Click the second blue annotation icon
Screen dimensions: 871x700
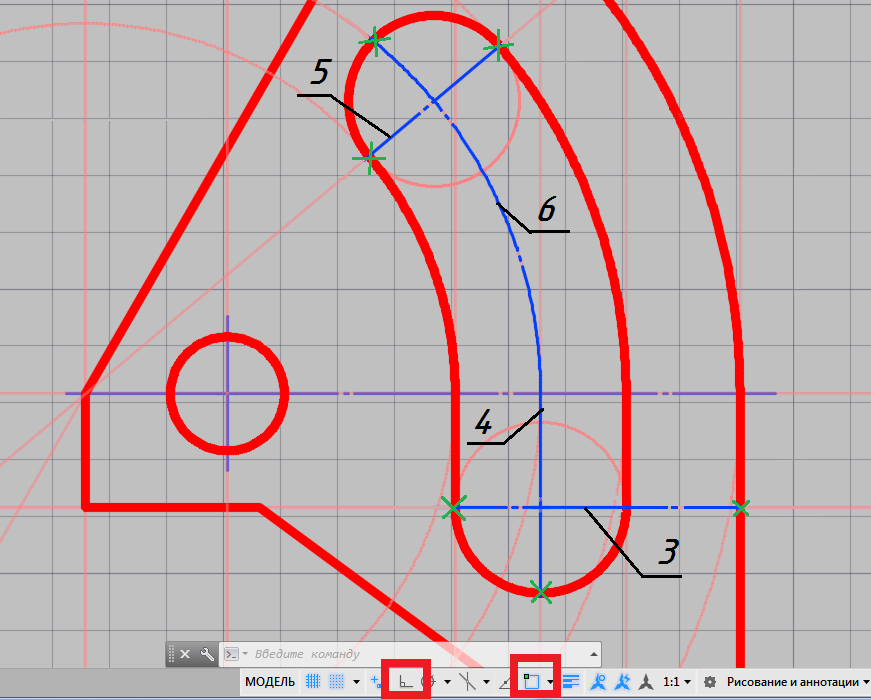623,682
